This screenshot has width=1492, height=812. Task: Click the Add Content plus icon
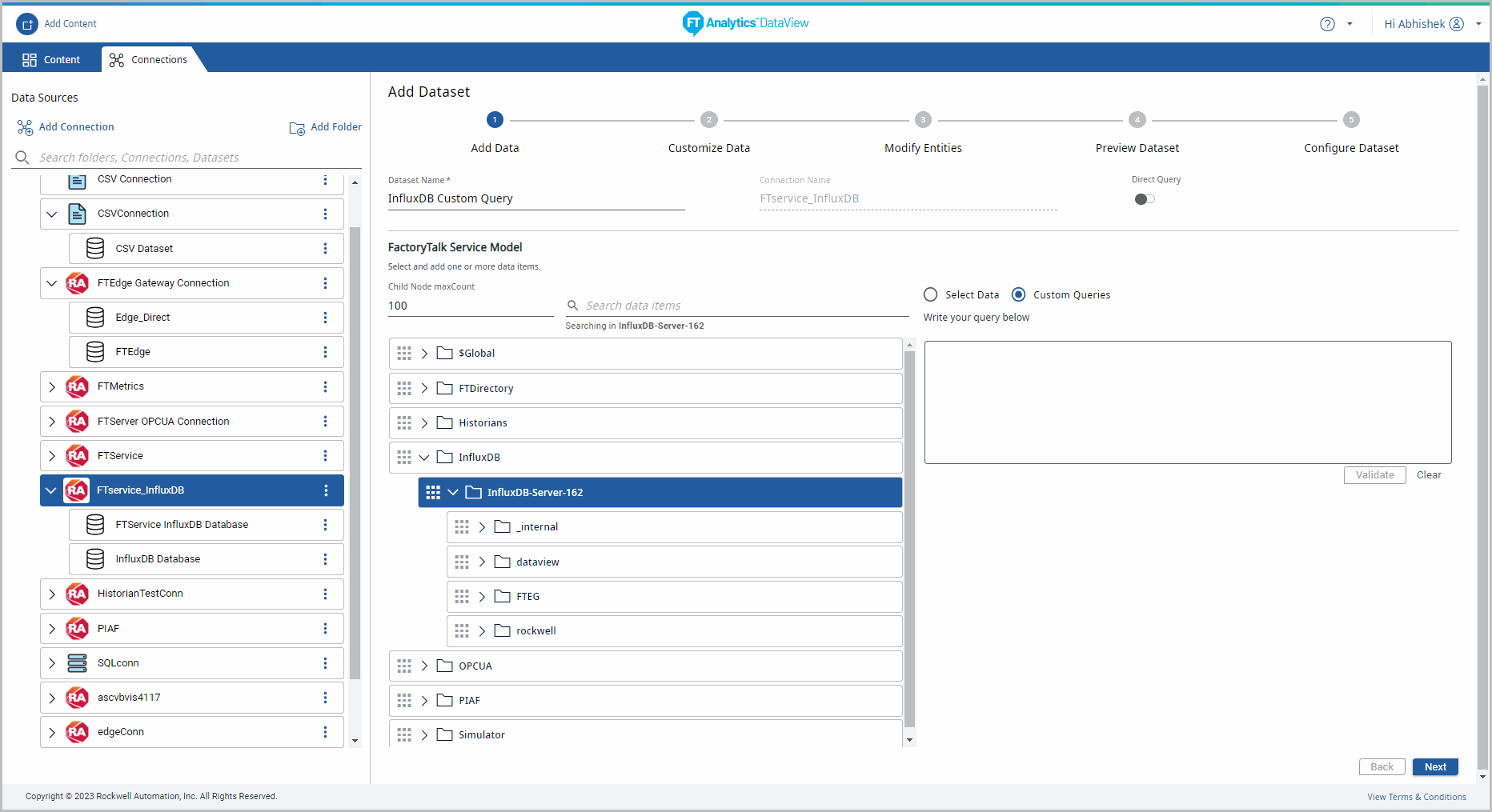click(27, 24)
